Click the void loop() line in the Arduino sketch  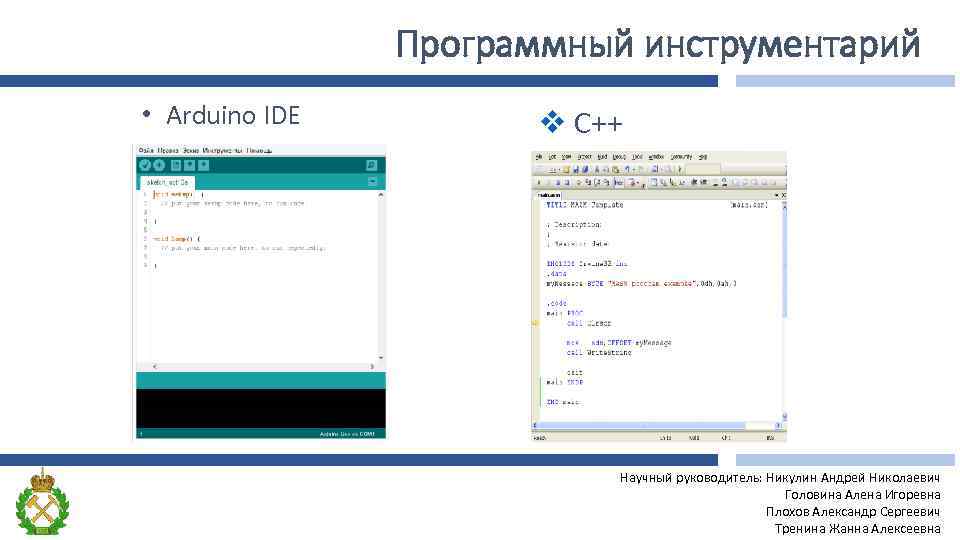pyautogui.click(x=176, y=239)
